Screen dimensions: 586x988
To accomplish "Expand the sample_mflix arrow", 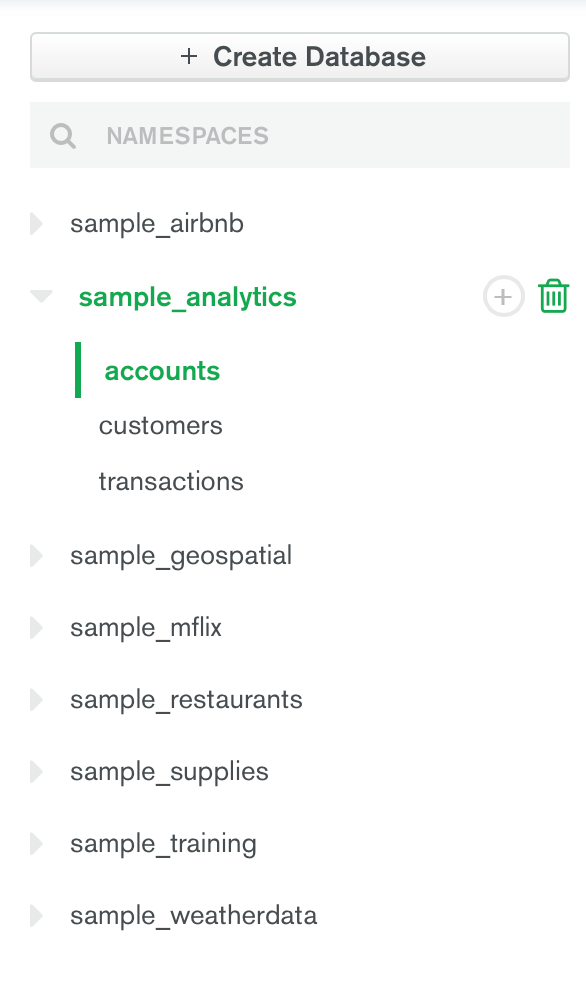I will (x=37, y=628).
